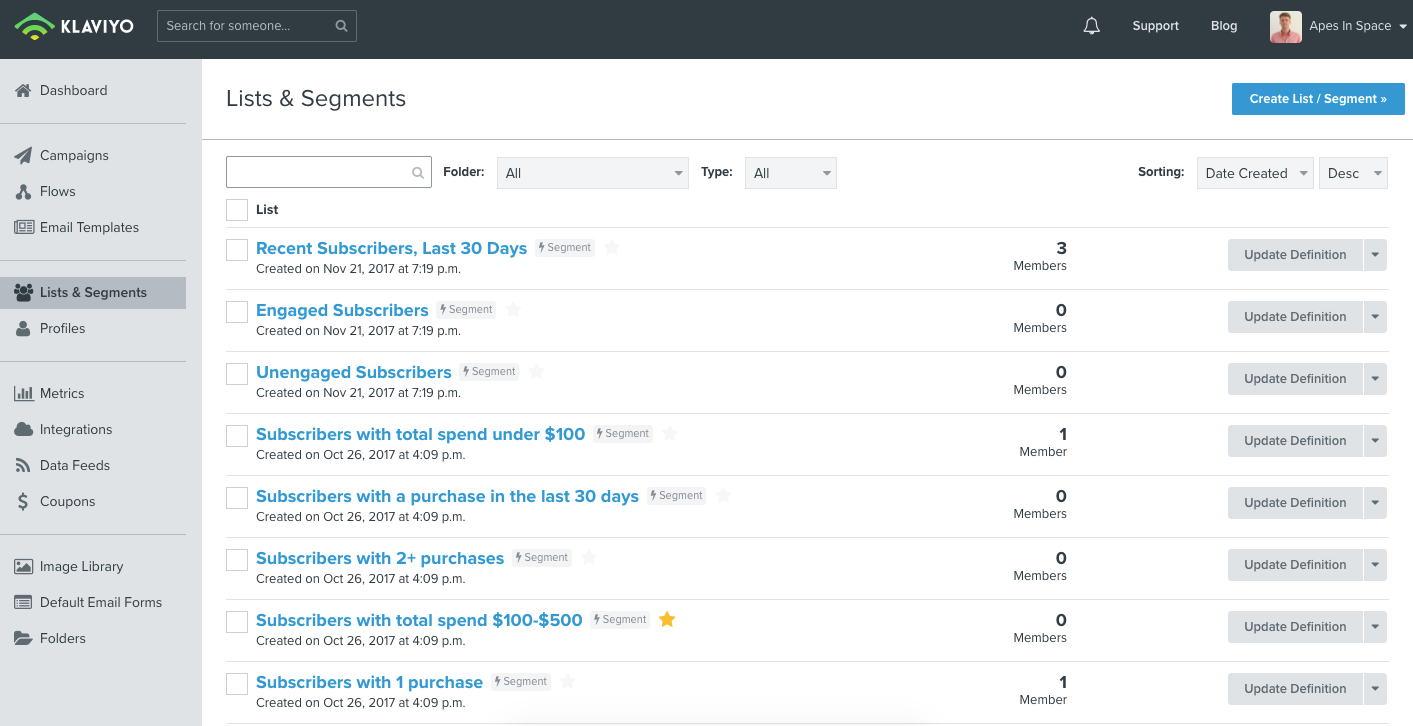Star the total spend under $100 segment
This screenshot has width=1413, height=726.
[x=670, y=433]
